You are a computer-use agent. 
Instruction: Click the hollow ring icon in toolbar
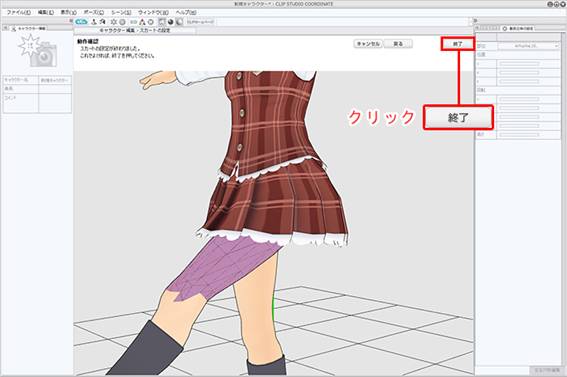151,22
